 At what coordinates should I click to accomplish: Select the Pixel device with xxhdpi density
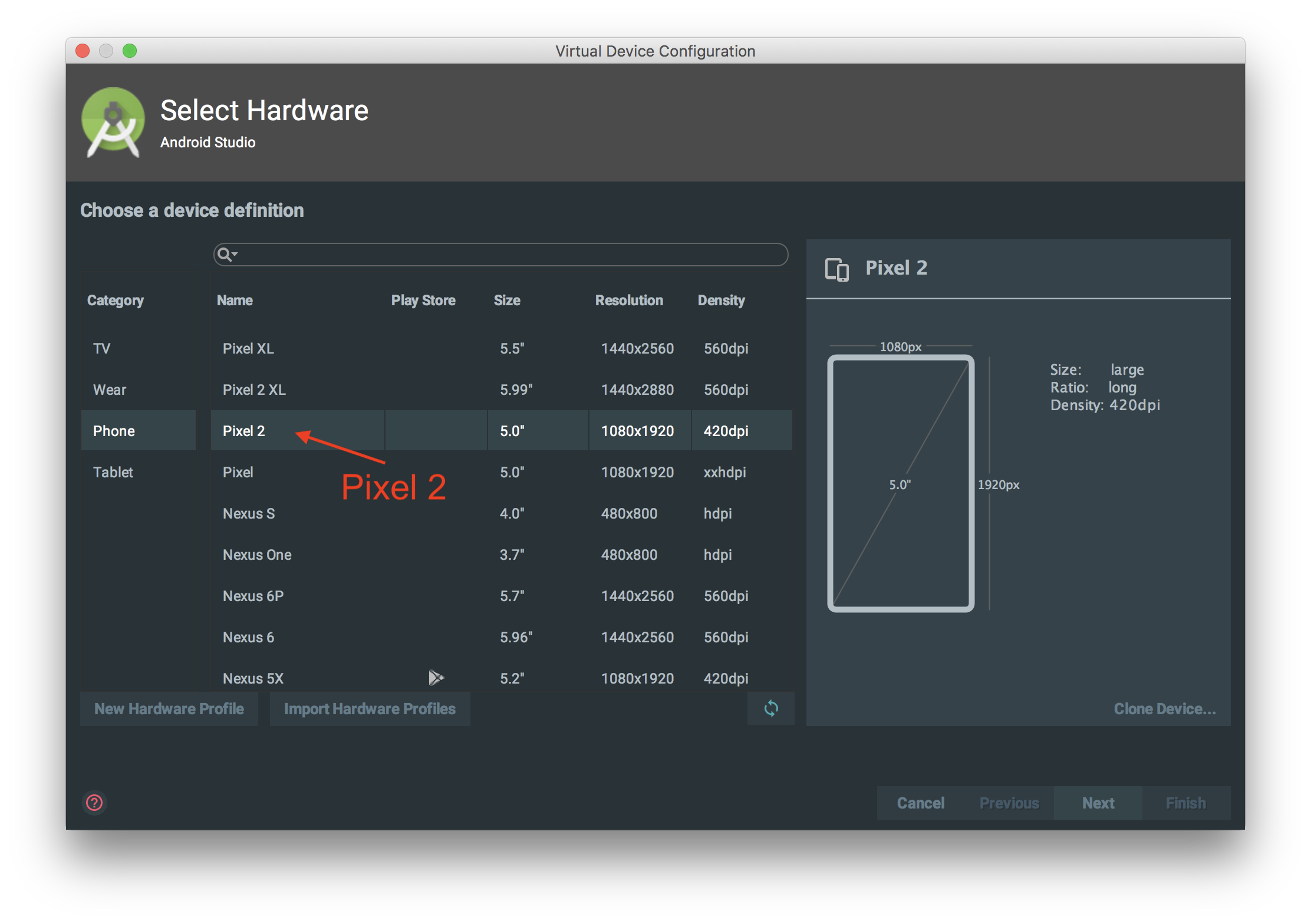click(501, 472)
